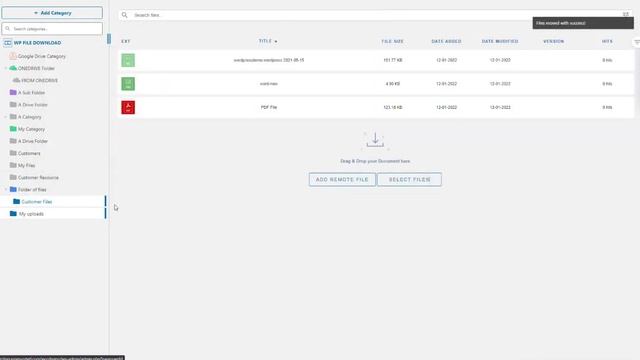
Task: Click the Add Category button
Action: (x=52, y=13)
